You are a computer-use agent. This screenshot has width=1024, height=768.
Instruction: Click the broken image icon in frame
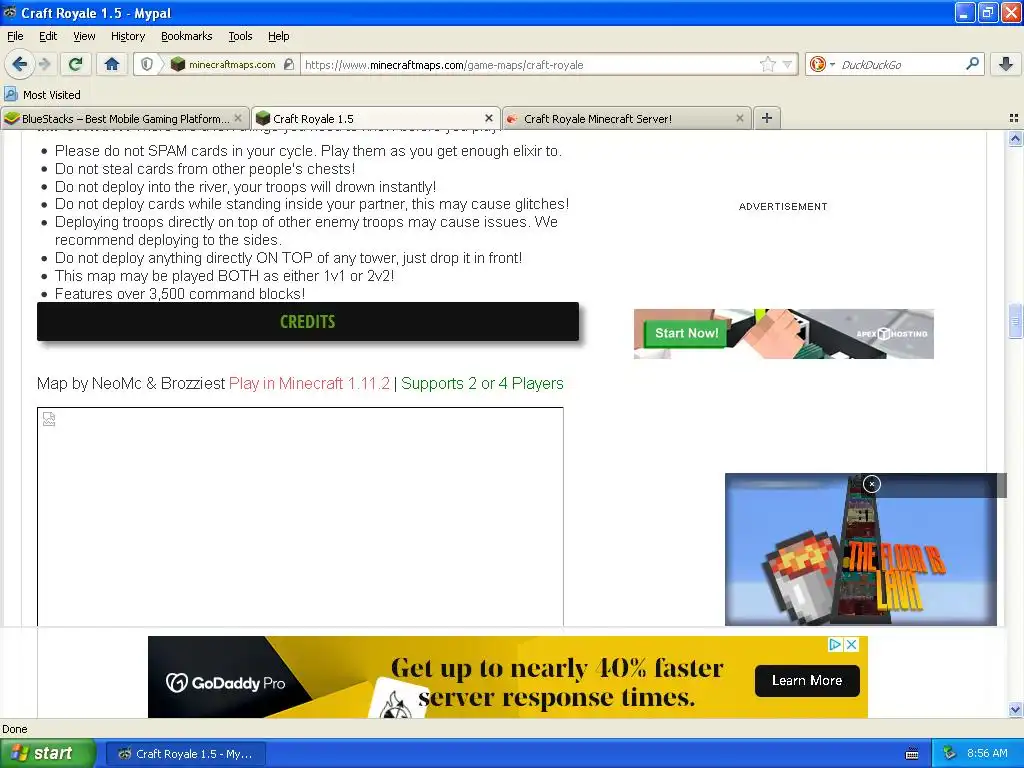49,419
